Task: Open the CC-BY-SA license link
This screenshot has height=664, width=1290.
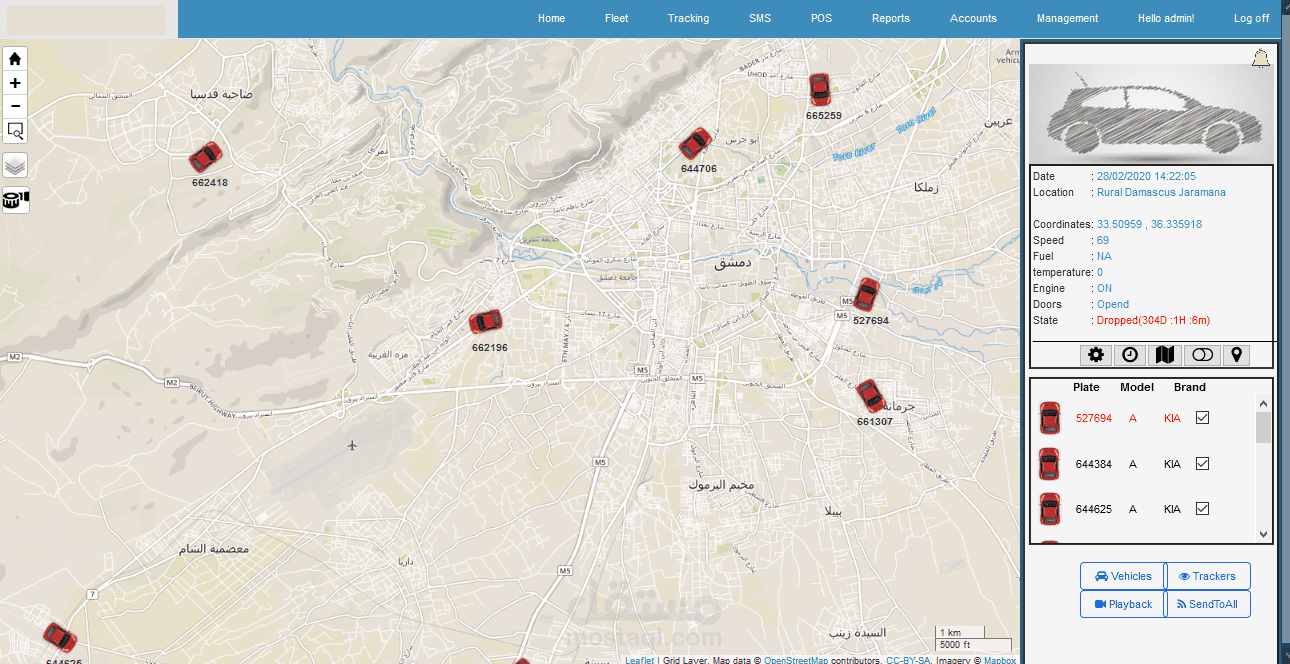Action: [x=908, y=660]
